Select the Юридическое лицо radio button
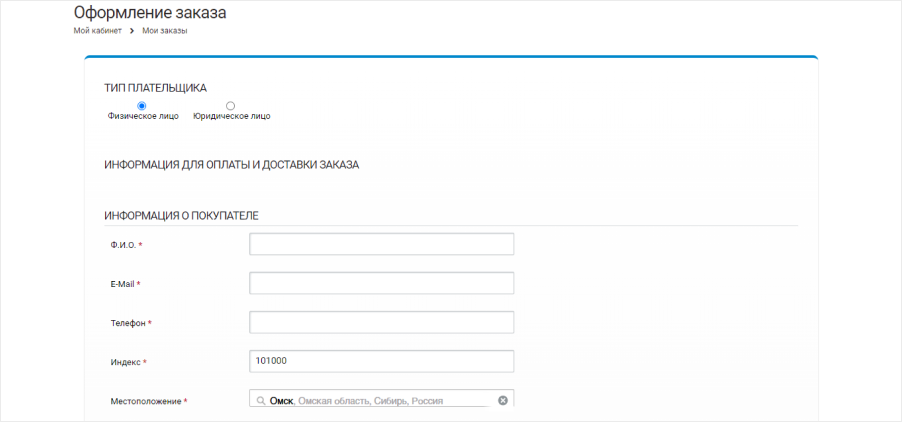Screen dimensions: 902x422 [231, 105]
